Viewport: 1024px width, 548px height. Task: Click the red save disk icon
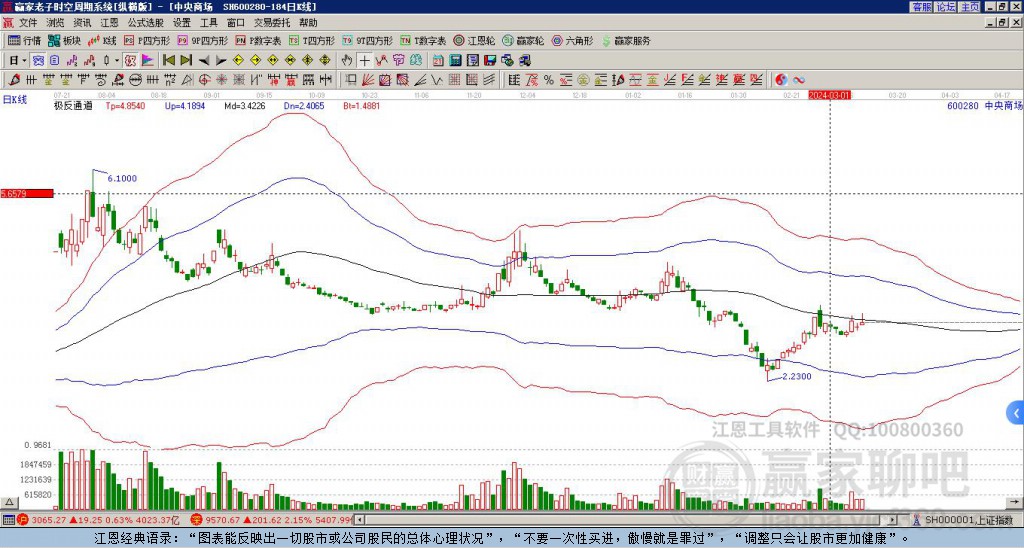click(x=490, y=61)
